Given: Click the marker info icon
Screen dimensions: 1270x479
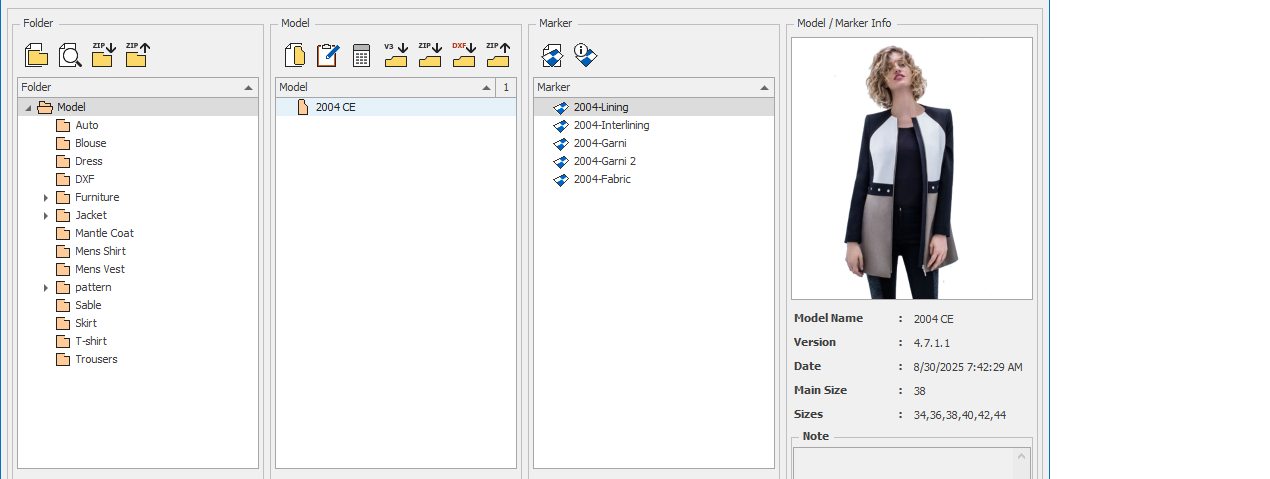Looking at the screenshot, I should 586,56.
